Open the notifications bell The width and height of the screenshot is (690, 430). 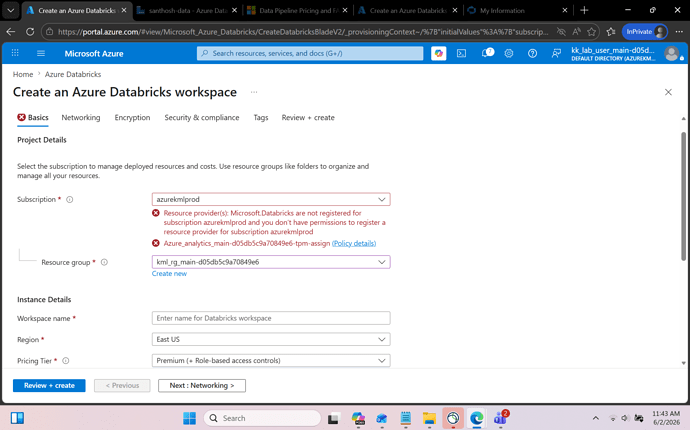pos(487,53)
